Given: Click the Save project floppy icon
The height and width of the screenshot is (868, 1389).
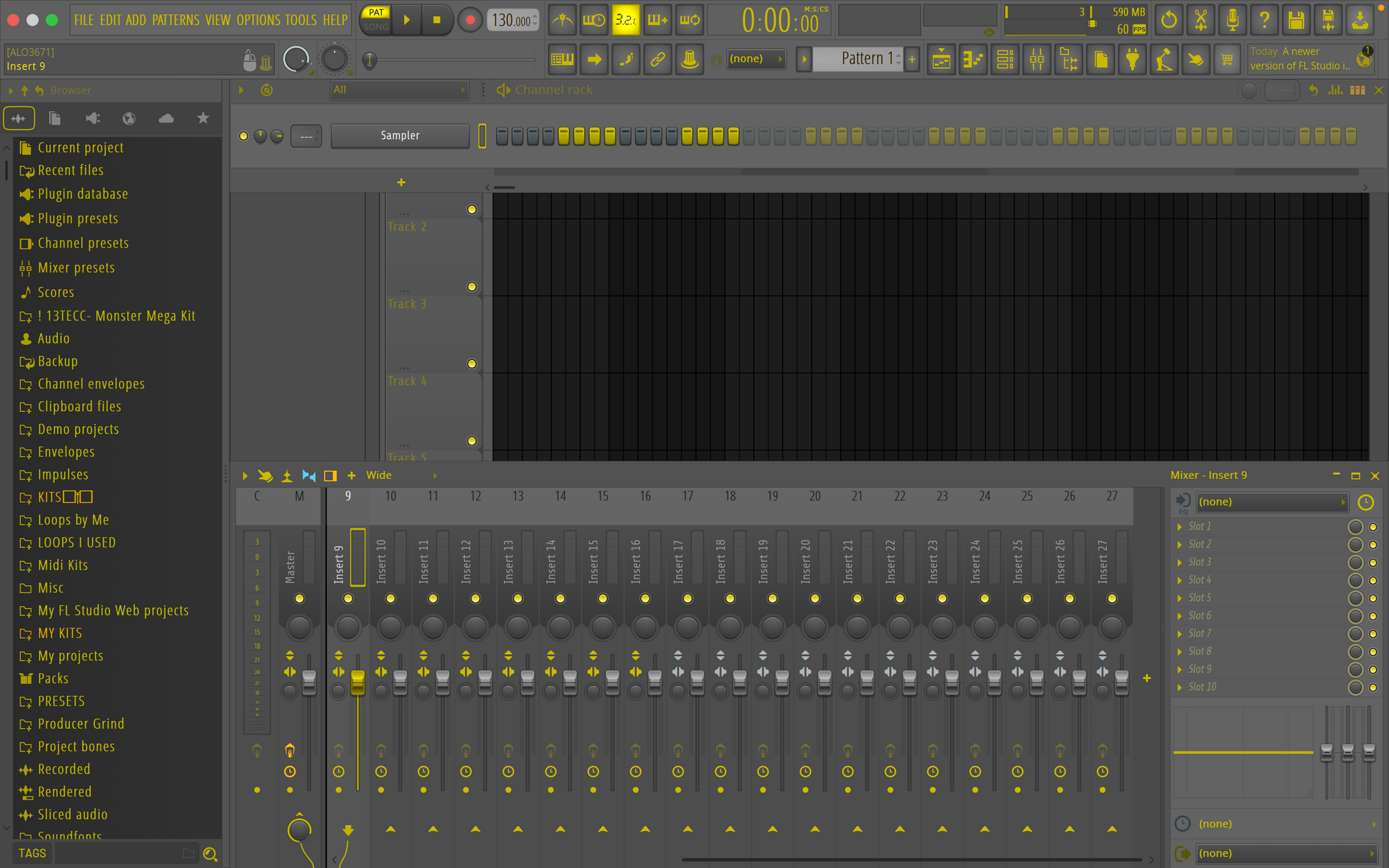Looking at the screenshot, I should tap(1296, 20).
